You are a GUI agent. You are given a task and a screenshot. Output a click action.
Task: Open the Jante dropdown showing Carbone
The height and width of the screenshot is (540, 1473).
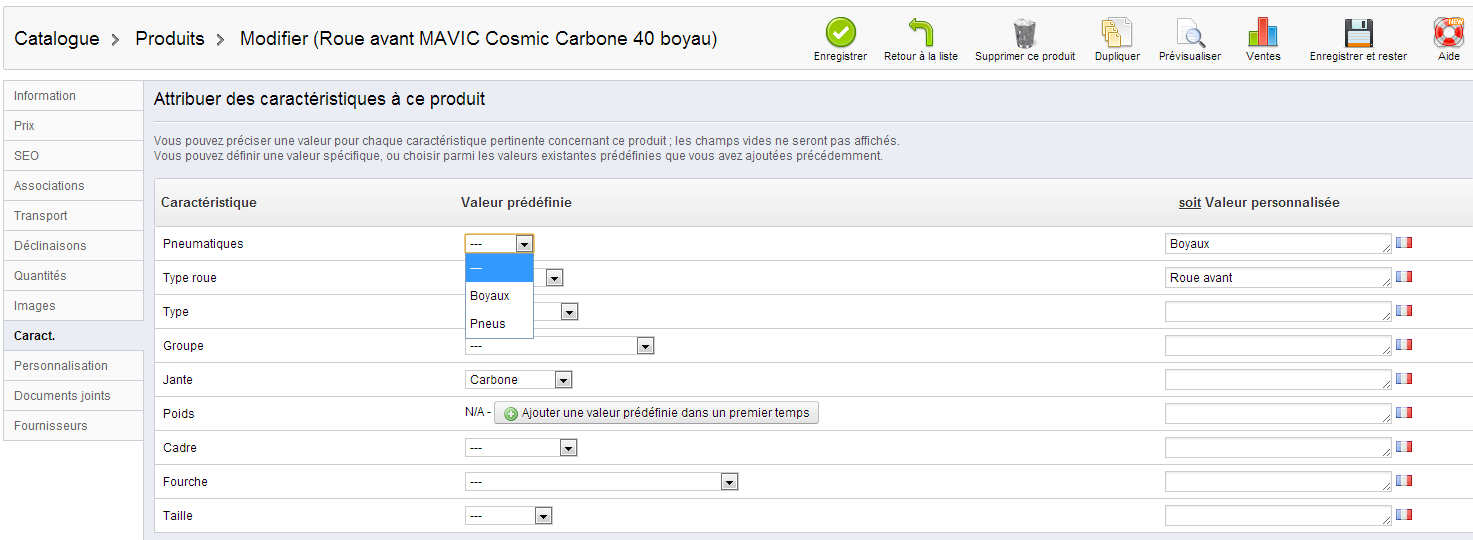click(x=518, y=380)
